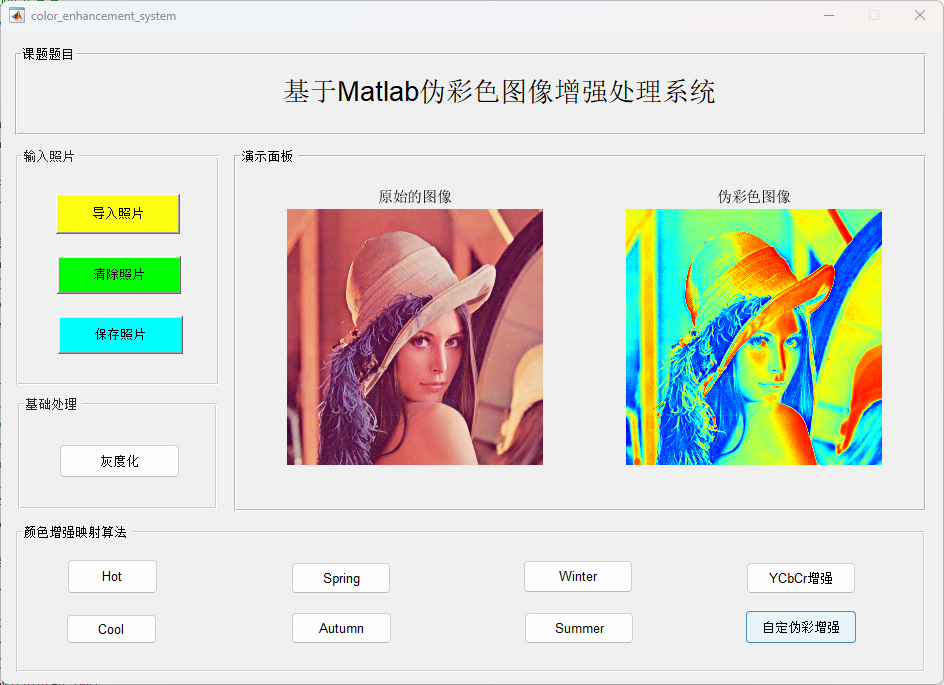Apply the Hot colormap
944x685 pixels.
pyautogui.click(x=112, y=577)
